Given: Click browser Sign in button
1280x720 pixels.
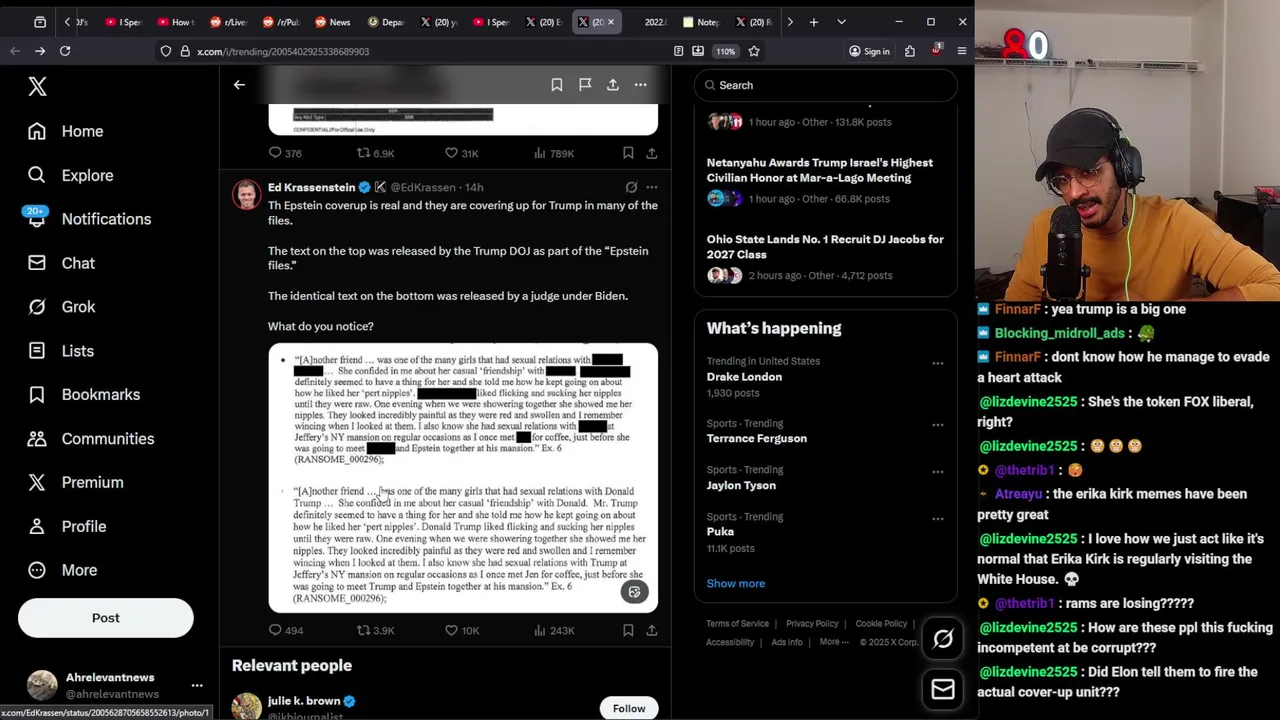Looking at the screenshot, I should (x=869, y=51).
